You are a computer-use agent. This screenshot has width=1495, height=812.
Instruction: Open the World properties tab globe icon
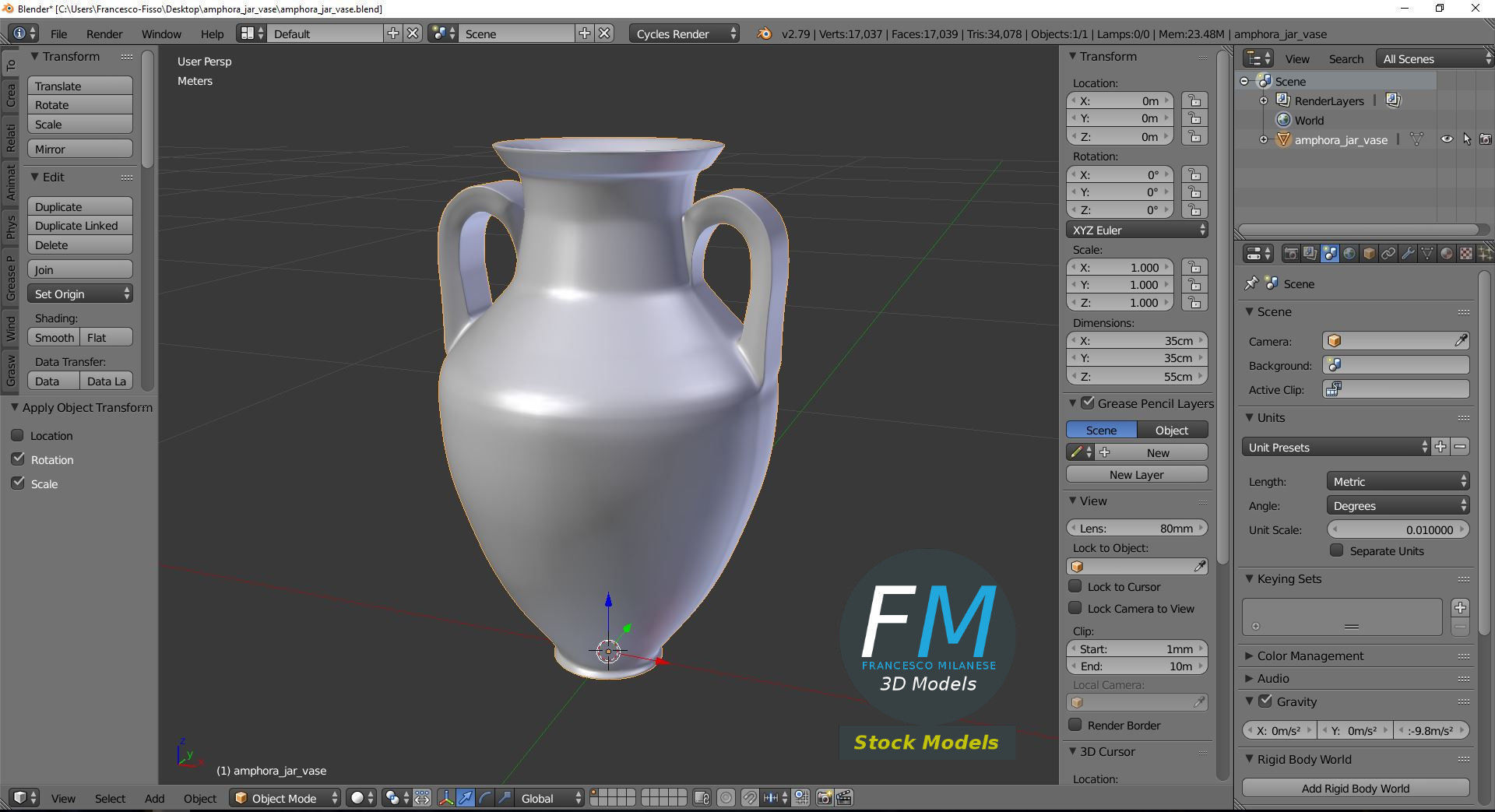click(x=1349, y=253)
